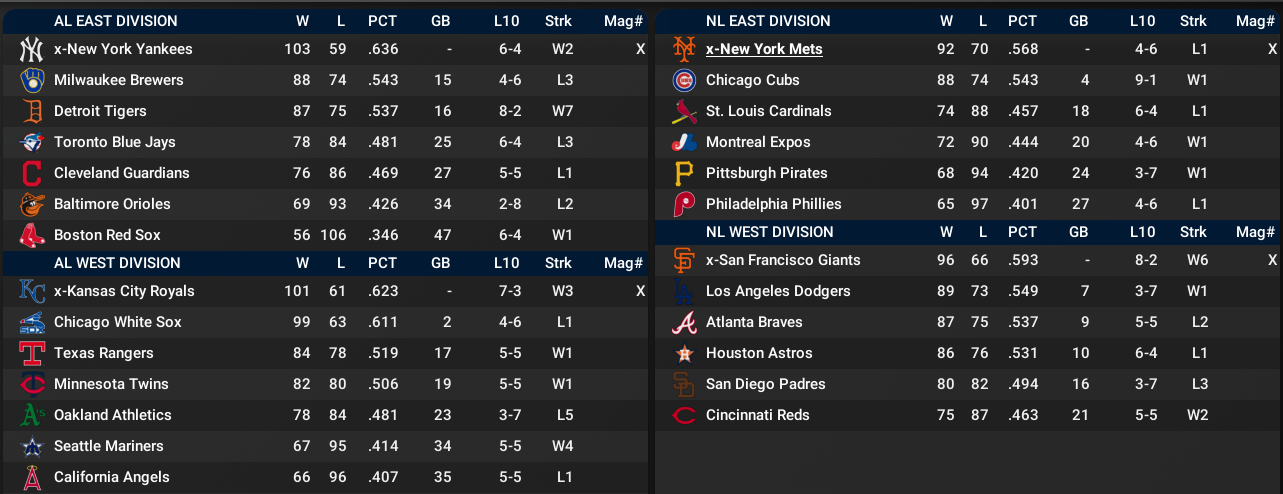This screenshot has height=494, width=1283.
Task: Open the Boston Red Sox team page
Action: 107,235
